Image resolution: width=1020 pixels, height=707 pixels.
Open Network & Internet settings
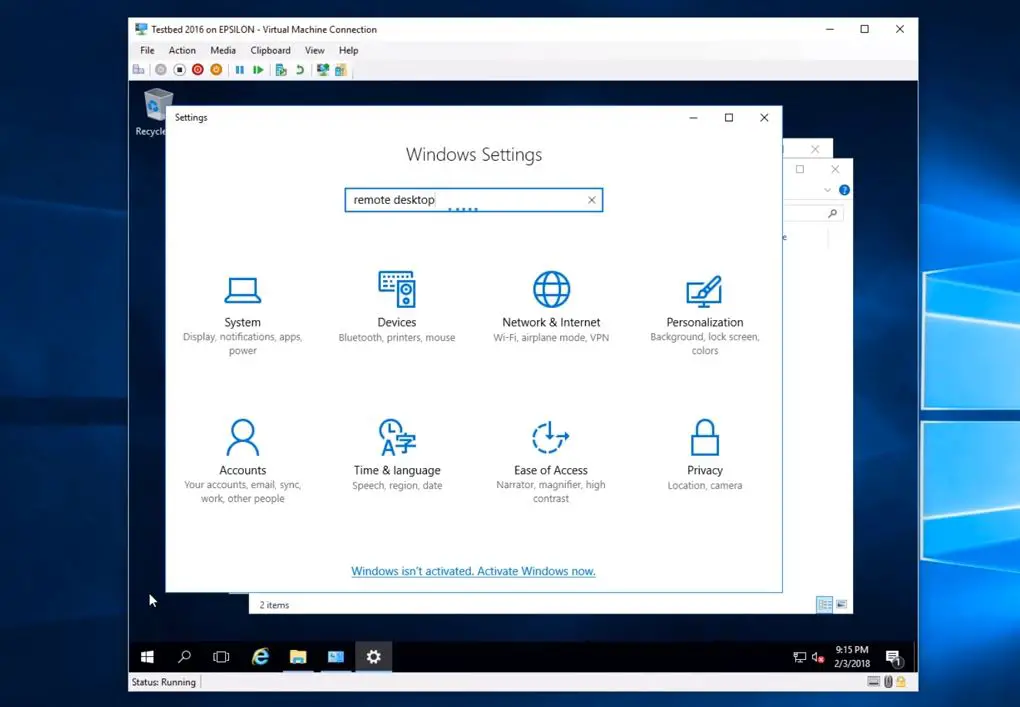coord(551,307)
